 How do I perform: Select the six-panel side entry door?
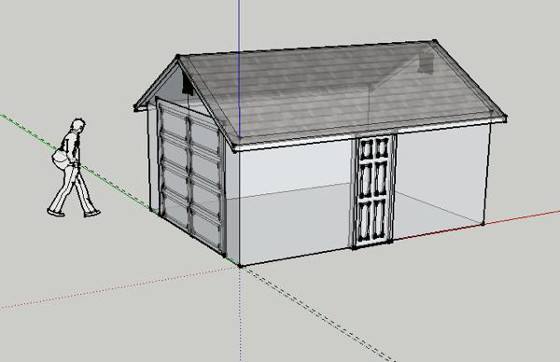[373, 191]
